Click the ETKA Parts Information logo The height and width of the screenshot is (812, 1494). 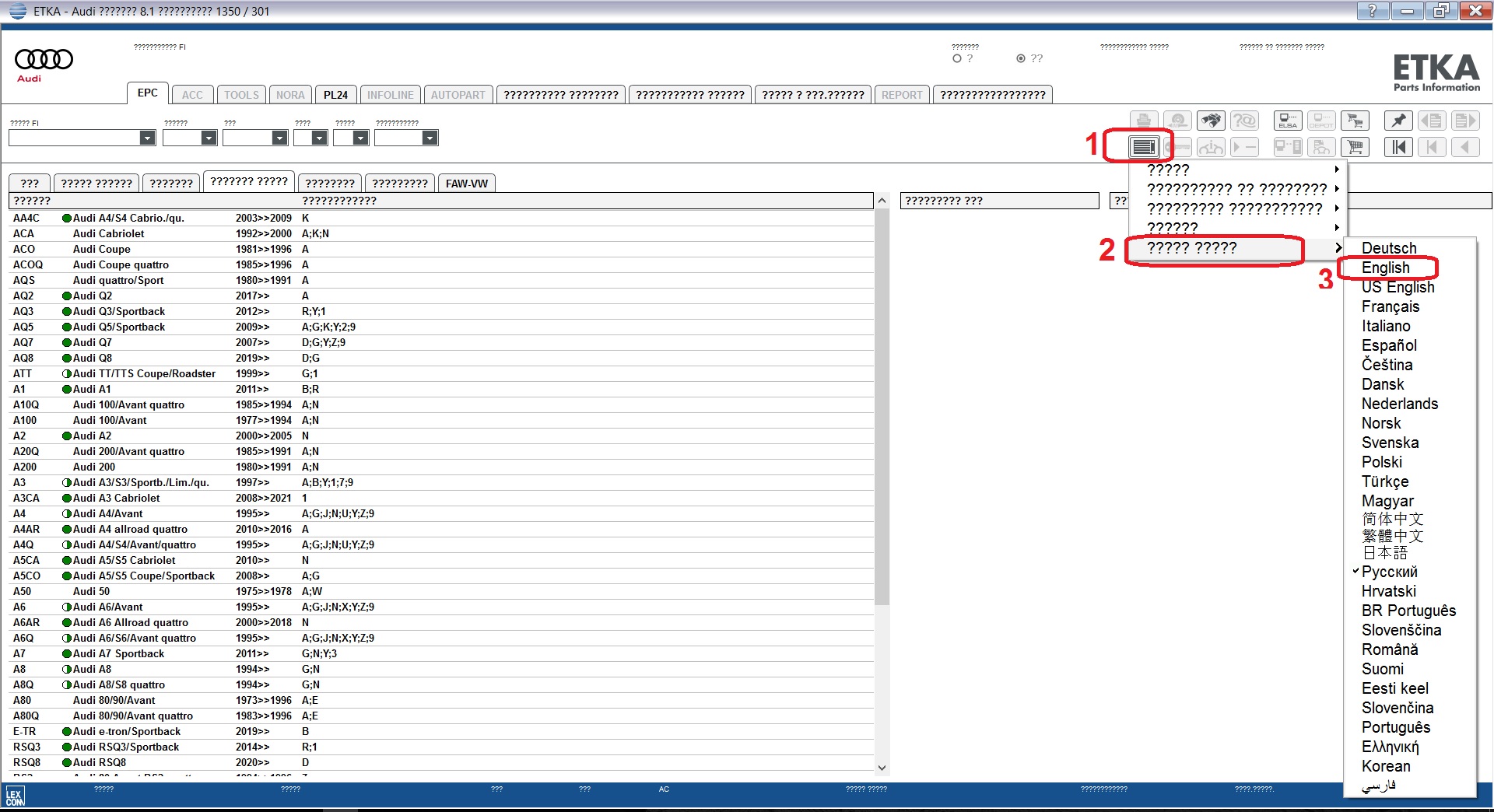1436,72
